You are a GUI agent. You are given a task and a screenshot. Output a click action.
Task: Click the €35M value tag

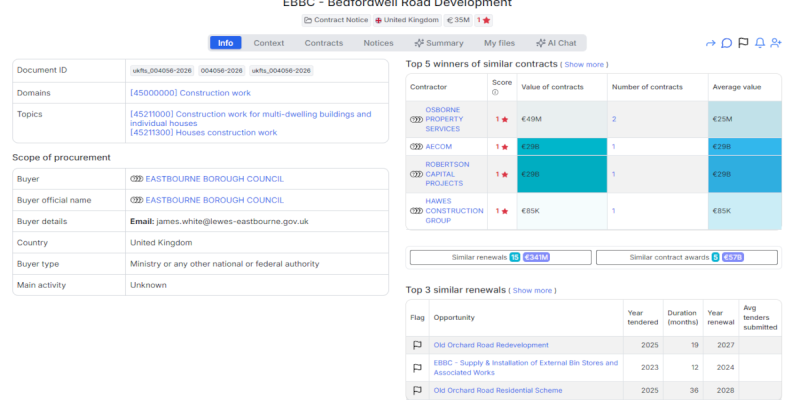click(x=458, y=20)
